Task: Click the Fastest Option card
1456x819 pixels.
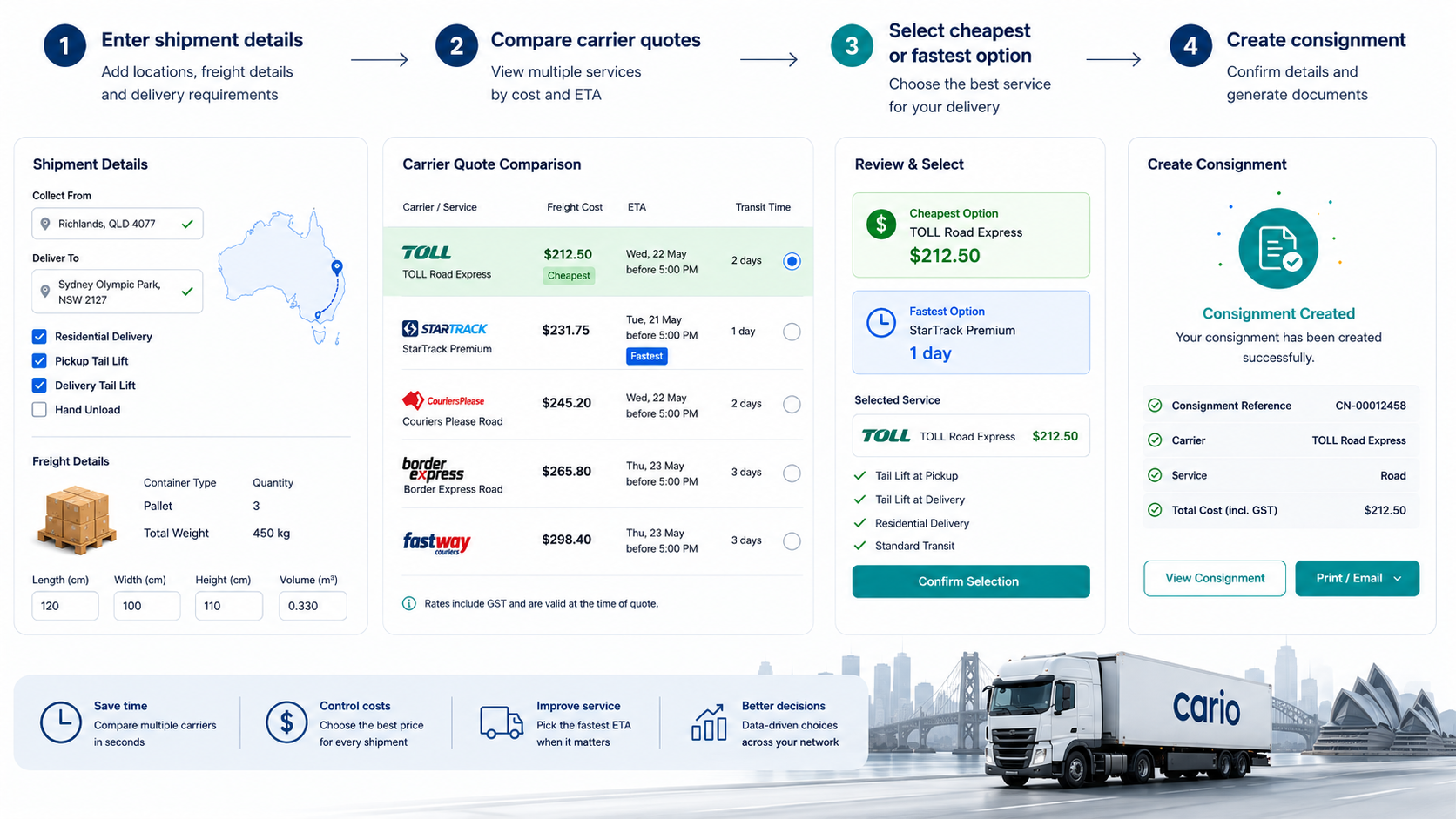Action: click(971, 332)
